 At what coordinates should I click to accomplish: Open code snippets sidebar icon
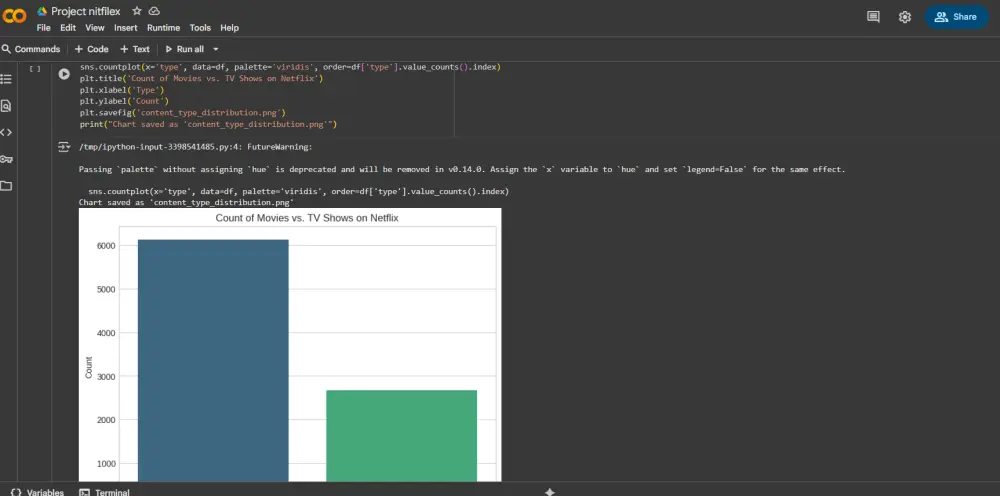pos(6,133)
